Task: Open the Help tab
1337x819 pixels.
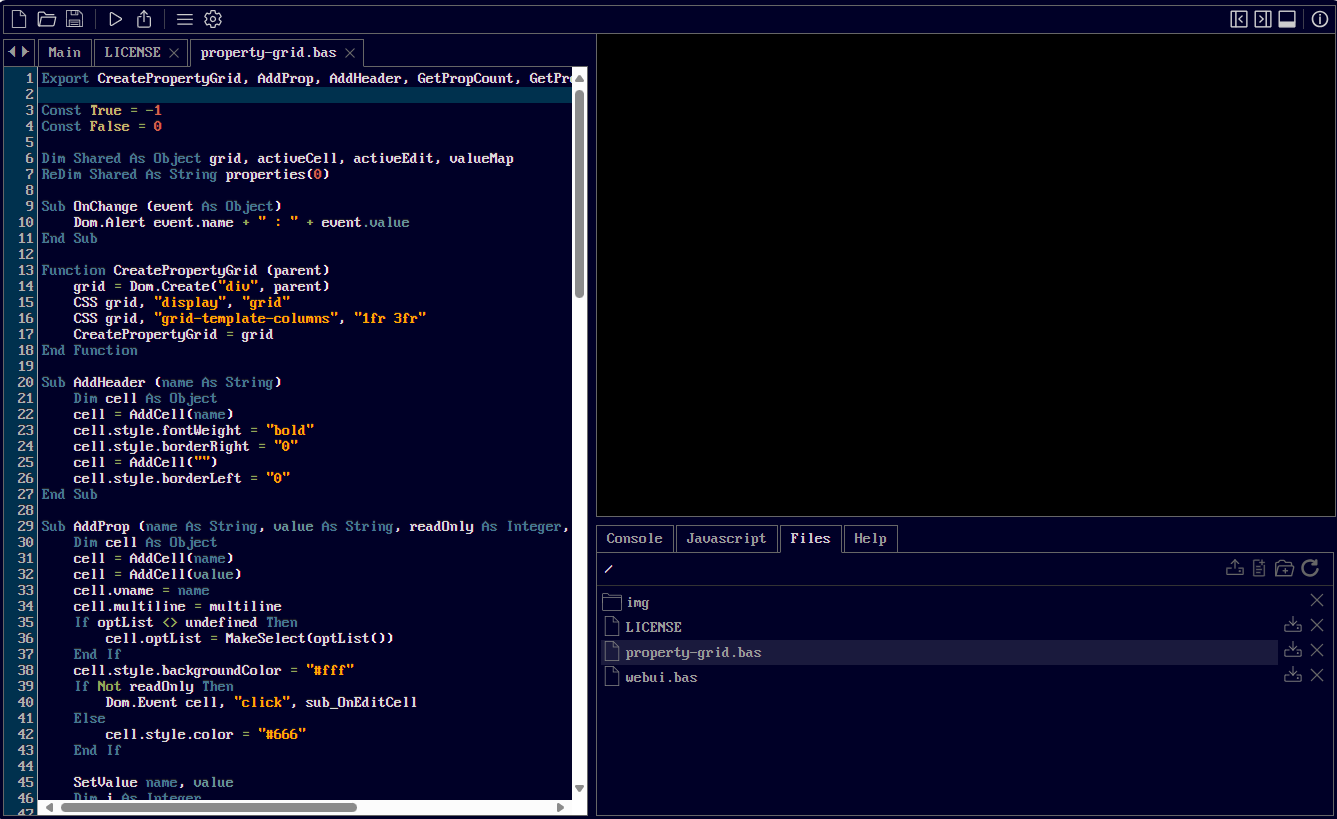Action: (x=869, y=538)
